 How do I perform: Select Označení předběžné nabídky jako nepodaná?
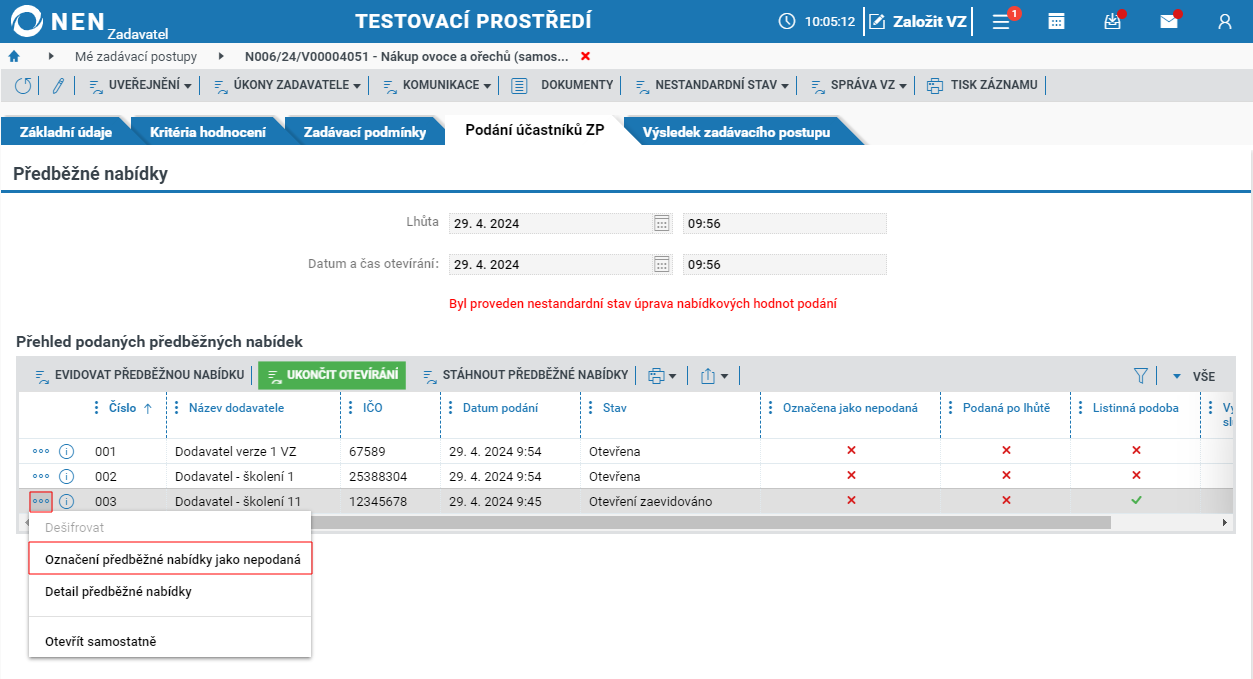point(171,559)
